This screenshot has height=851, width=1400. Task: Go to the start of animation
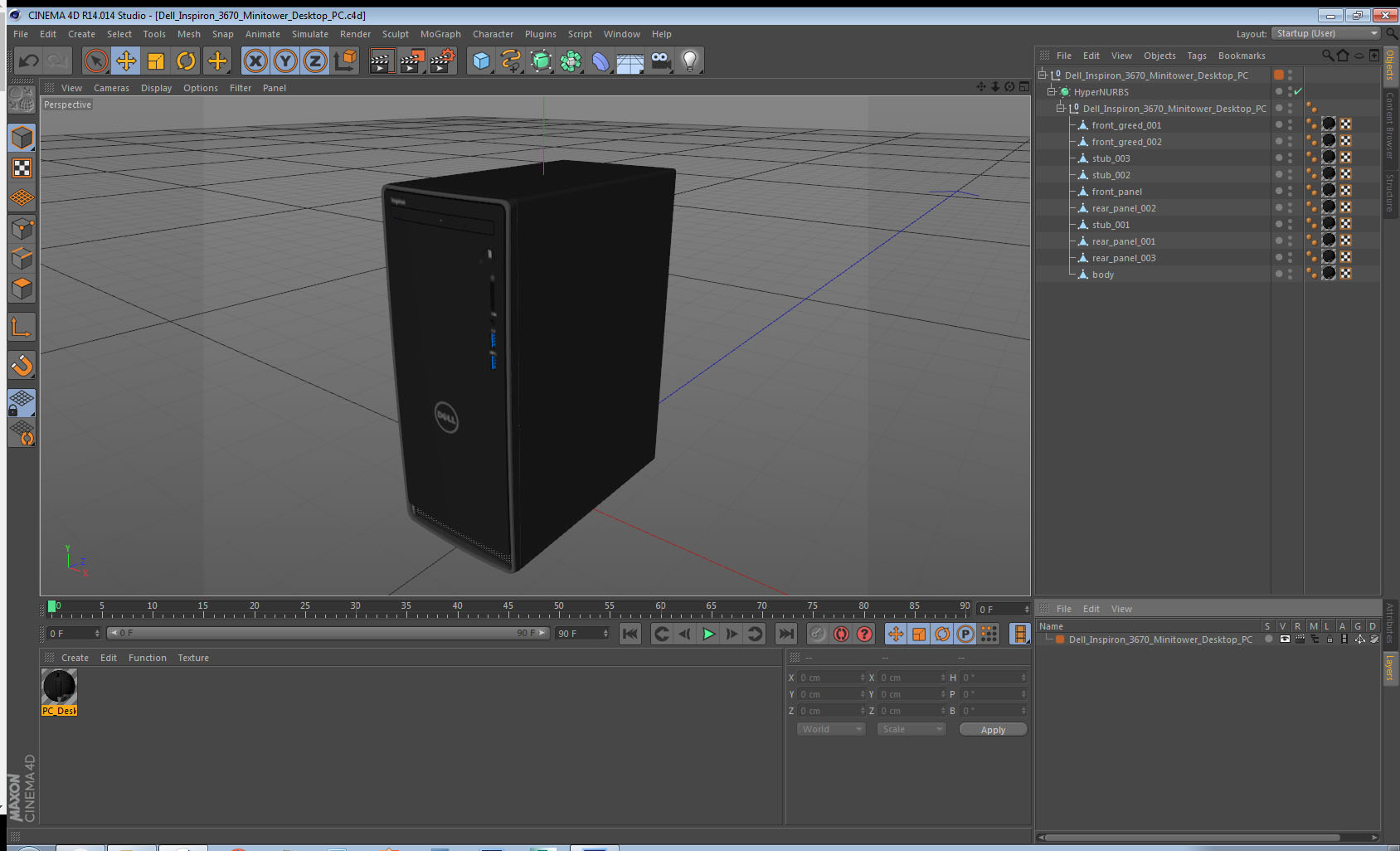coord(630,634)
